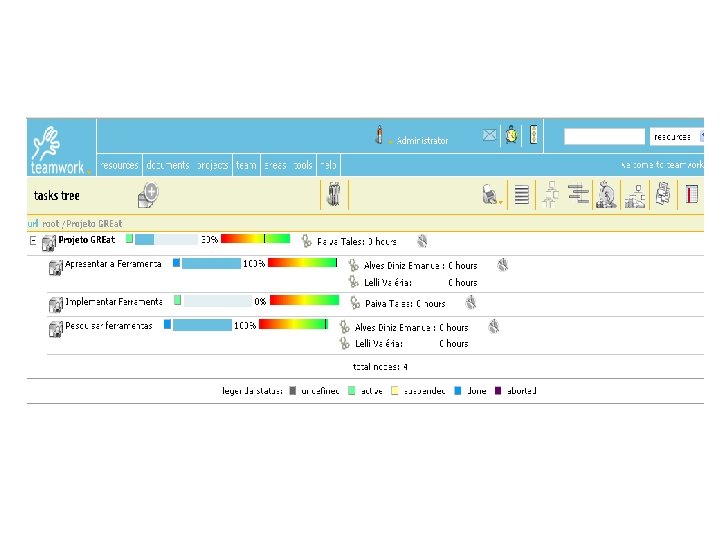Click assignment icon beside Alves Diniz in Pesquisar row
Viewport: 720px width, 540px height.
344,327
